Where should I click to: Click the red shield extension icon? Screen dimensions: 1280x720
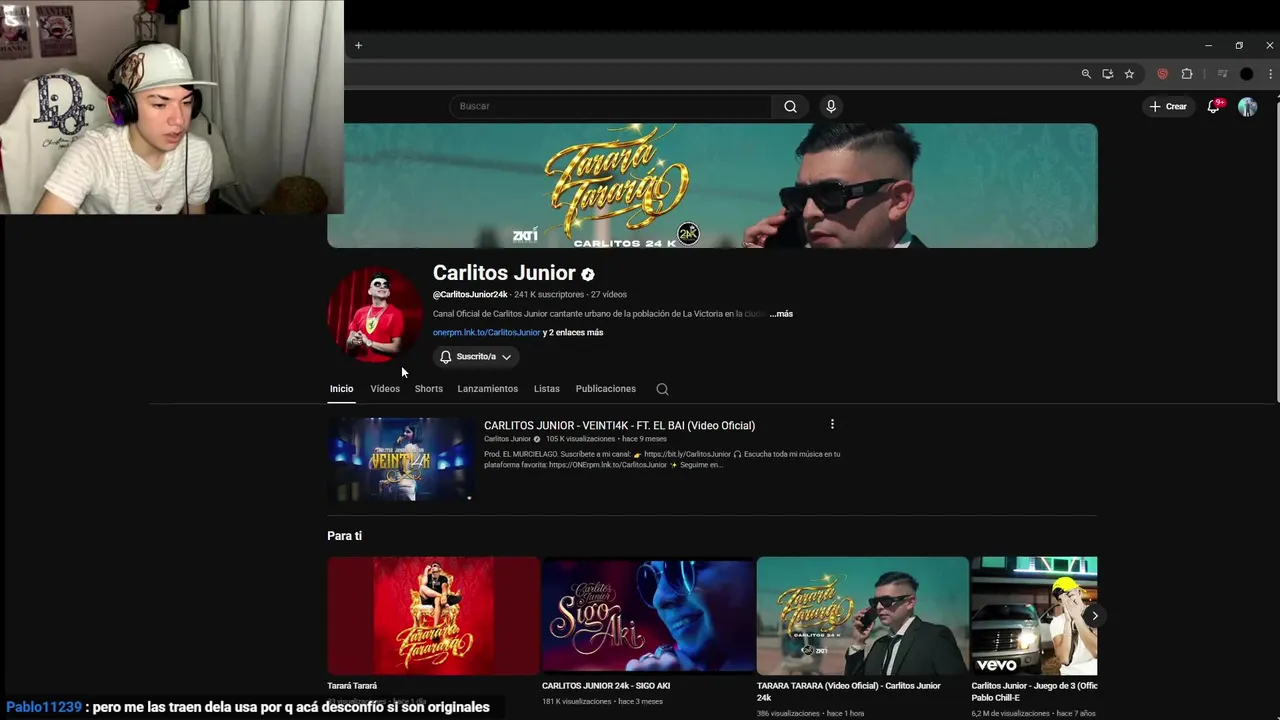pyautogui.click(x=1162, y=74)
